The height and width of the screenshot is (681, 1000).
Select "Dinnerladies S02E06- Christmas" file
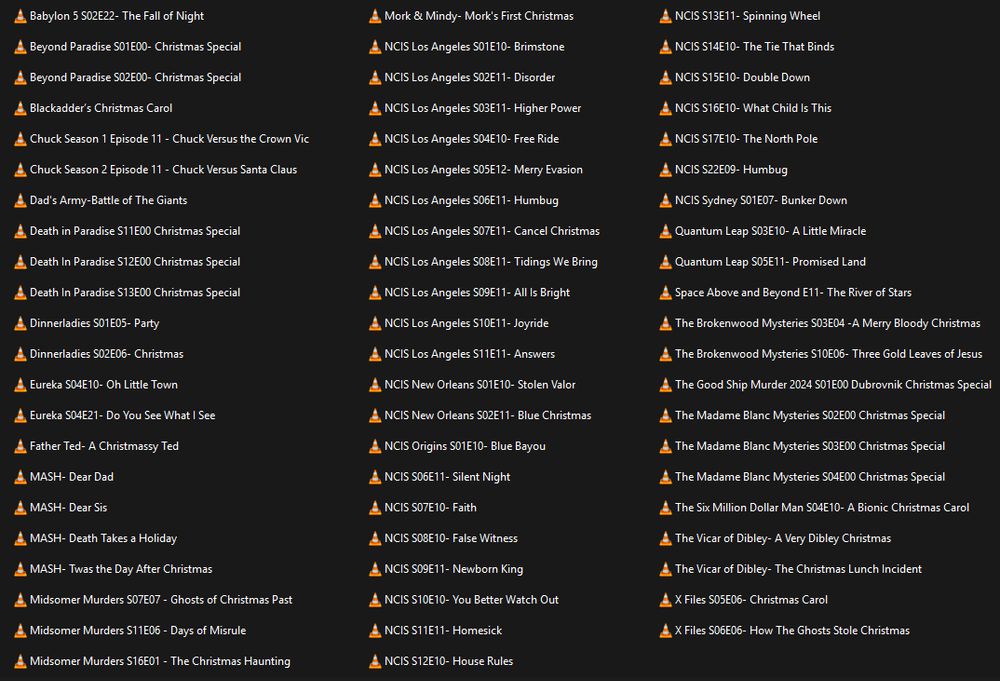107,354
